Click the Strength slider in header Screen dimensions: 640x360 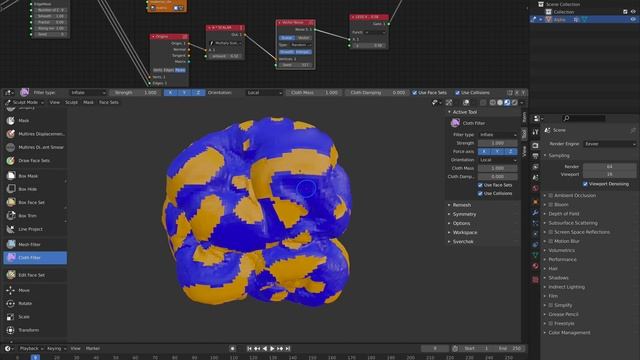(135, 93)
